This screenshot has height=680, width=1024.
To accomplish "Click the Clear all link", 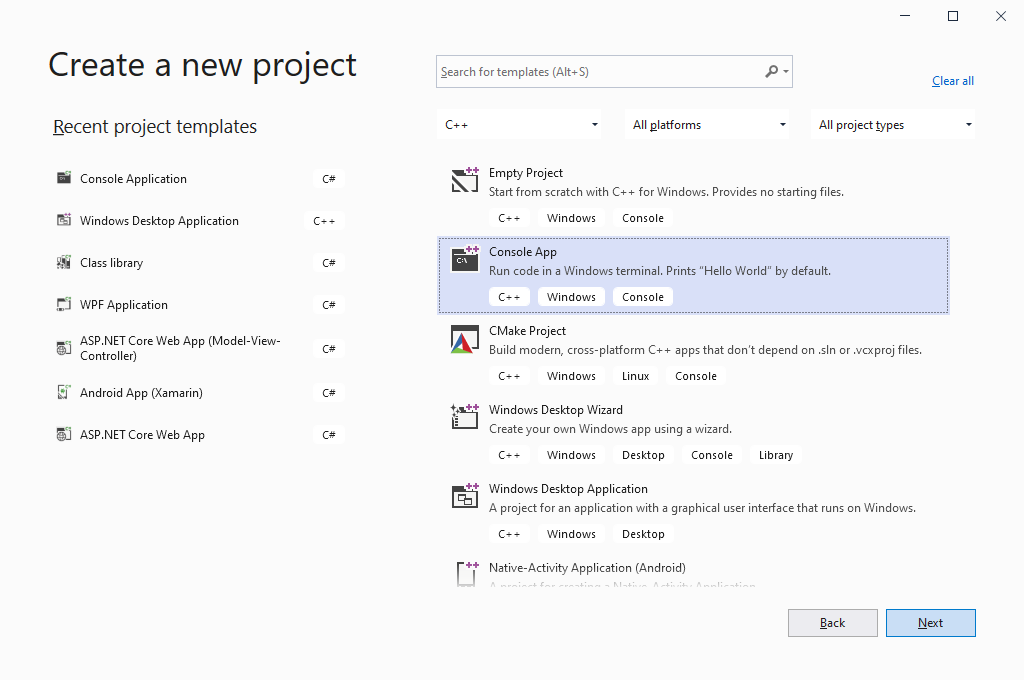I will coord(952,81).
